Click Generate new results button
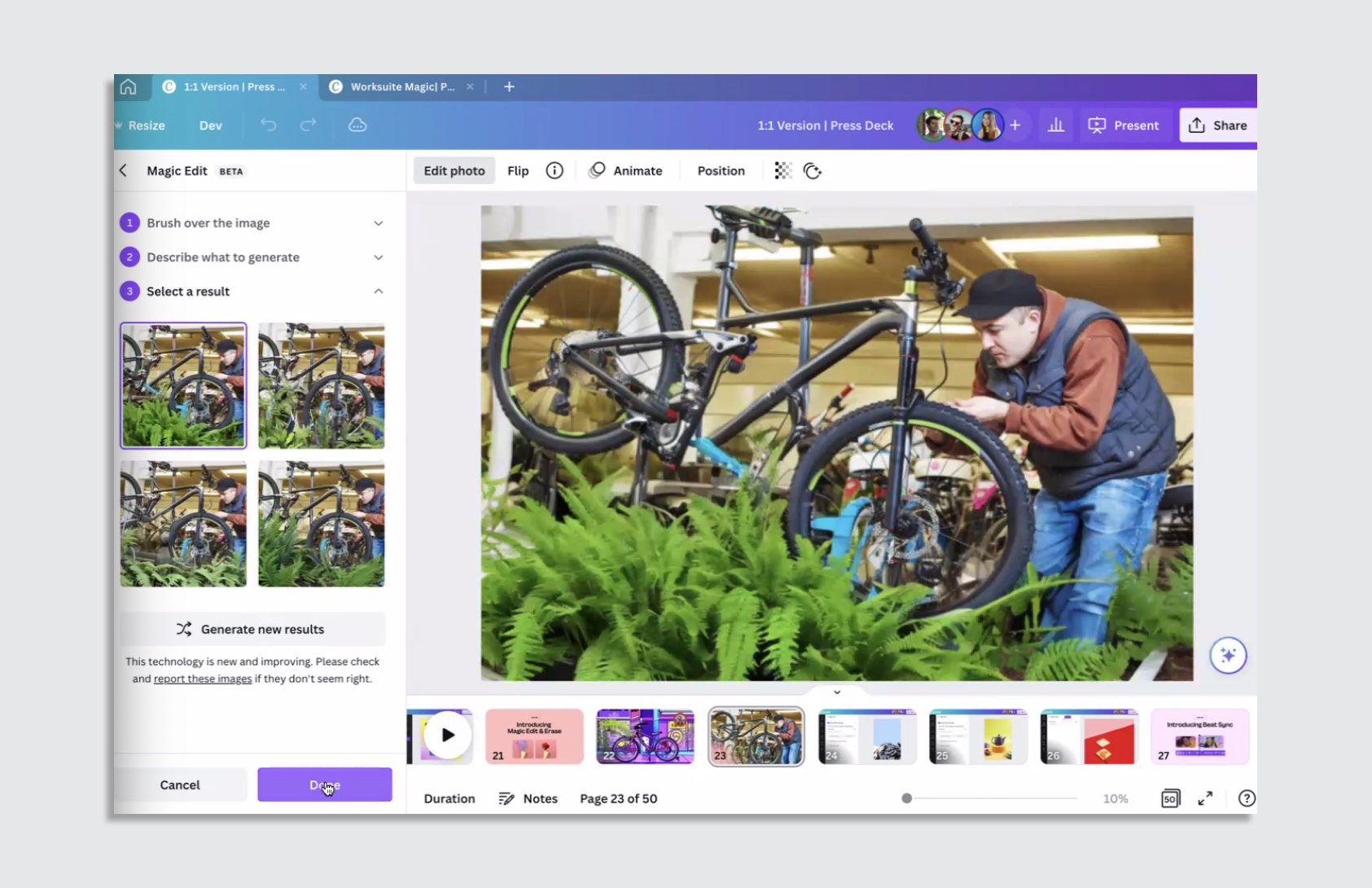 click(252, 629)
